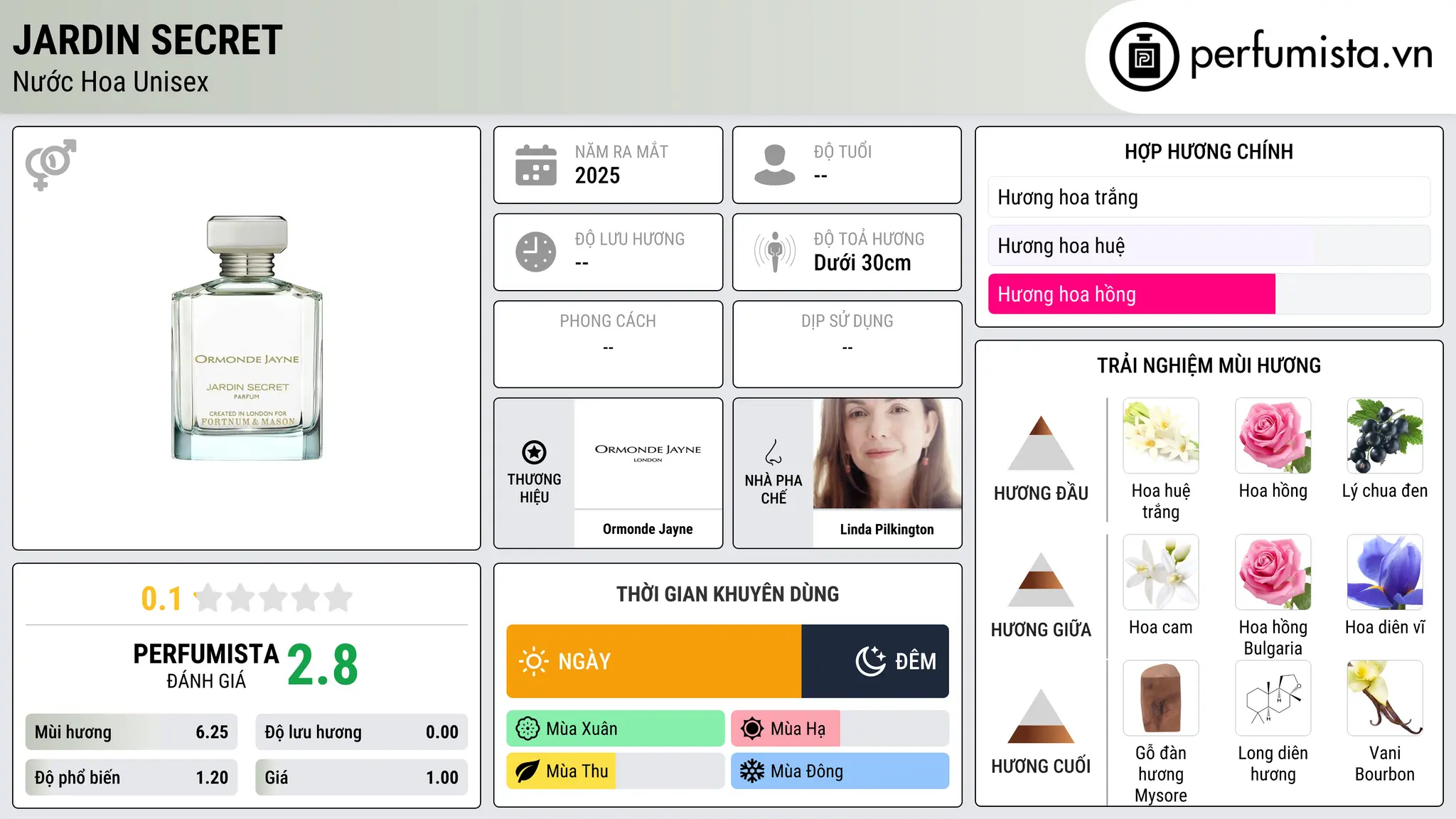Viewport: 1456px width, 819px height.
Task: Click the Hương hoa huệ accord bar
Action: point(1209,245)
